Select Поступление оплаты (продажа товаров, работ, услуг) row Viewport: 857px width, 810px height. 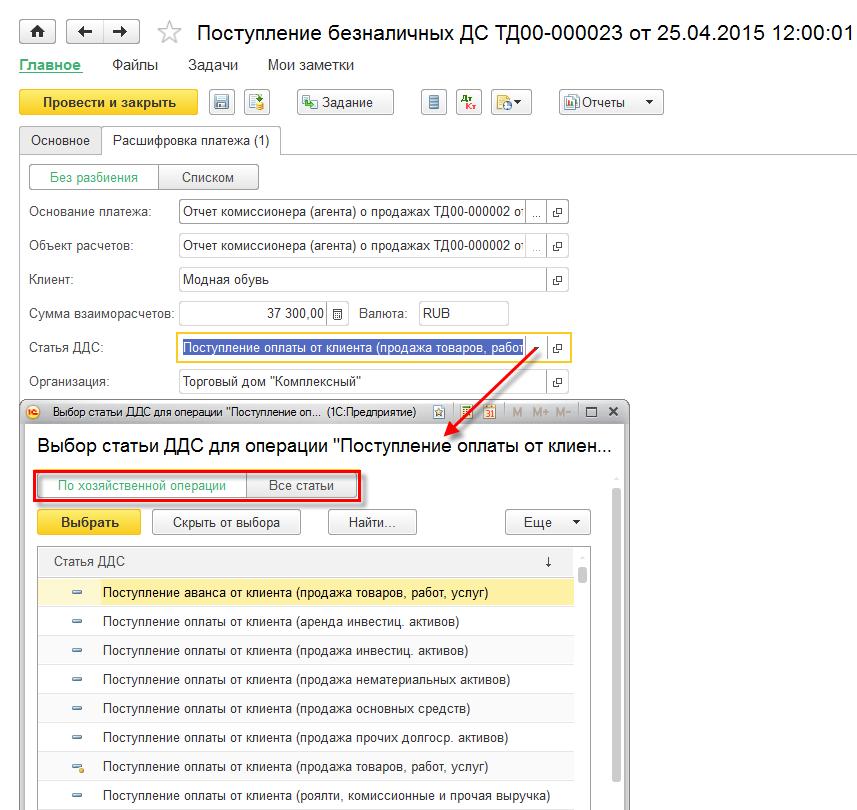[x=306, y=766]
